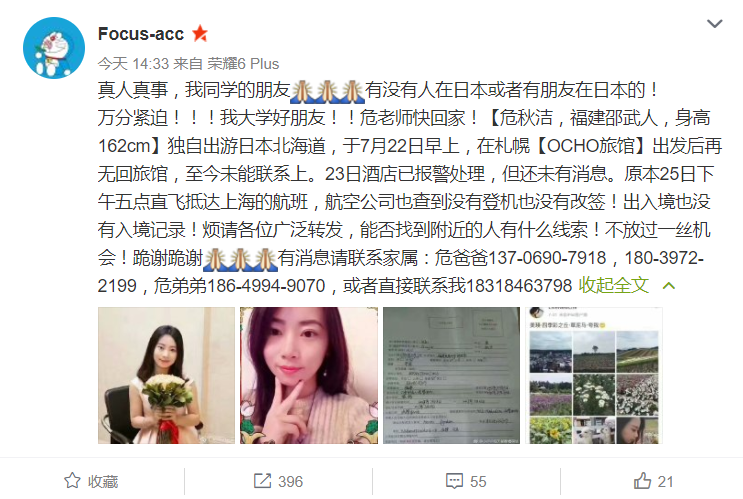Click the comment bubble icon
743x499 pixels.
[x=454, y=481]
